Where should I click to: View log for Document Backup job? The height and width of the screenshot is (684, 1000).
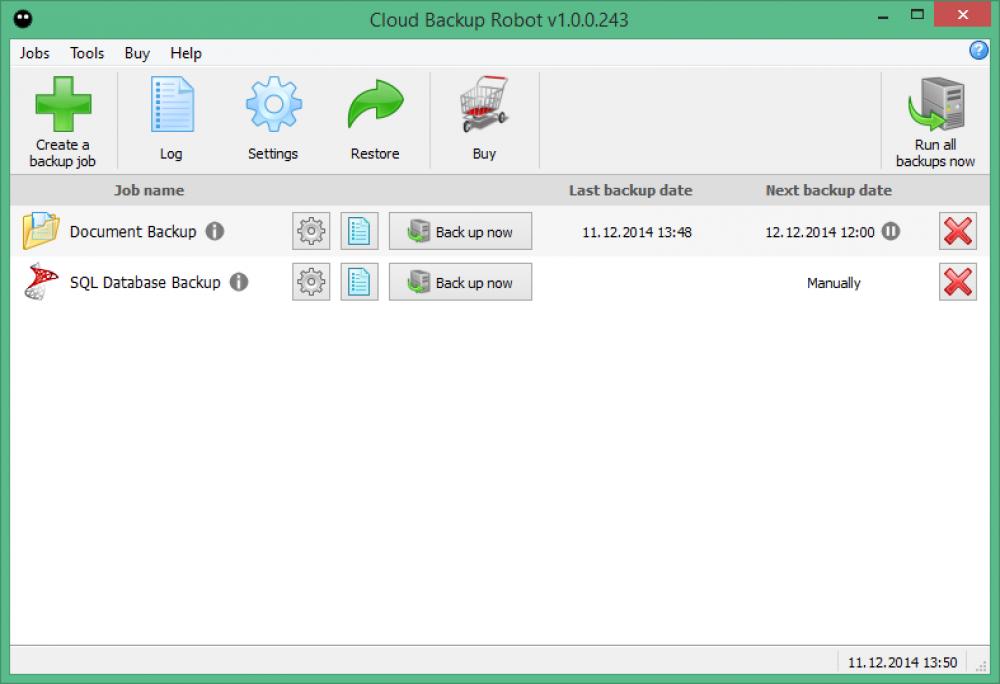359,231
